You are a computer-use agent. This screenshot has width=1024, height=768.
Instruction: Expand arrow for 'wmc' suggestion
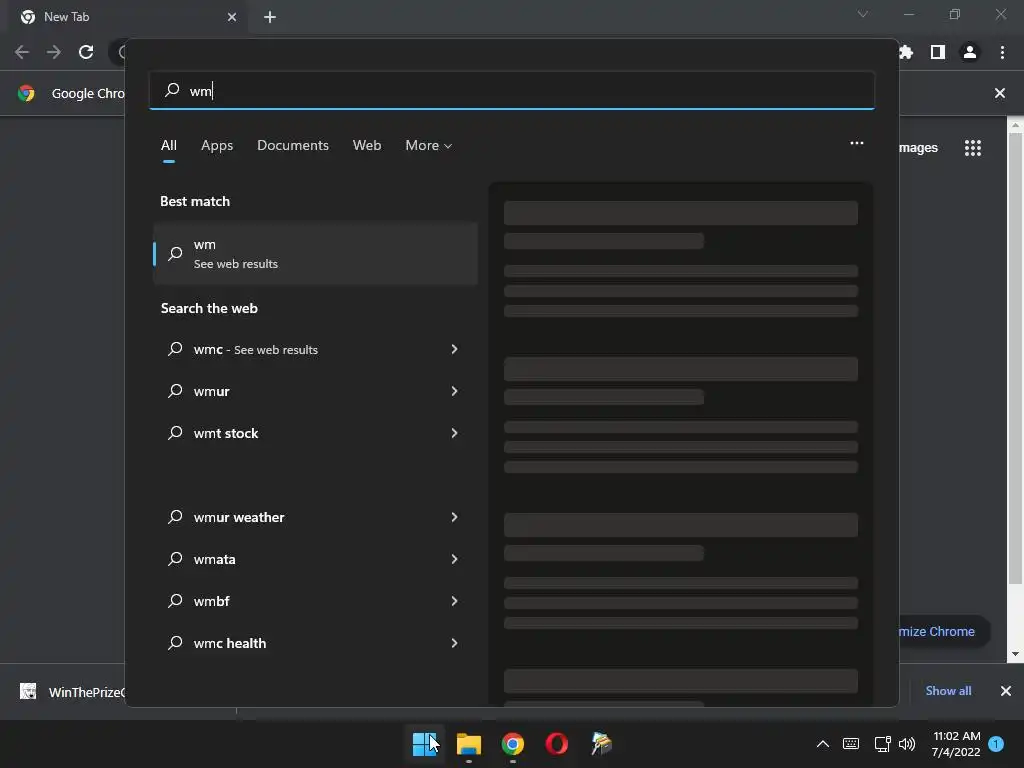[455, 349]
